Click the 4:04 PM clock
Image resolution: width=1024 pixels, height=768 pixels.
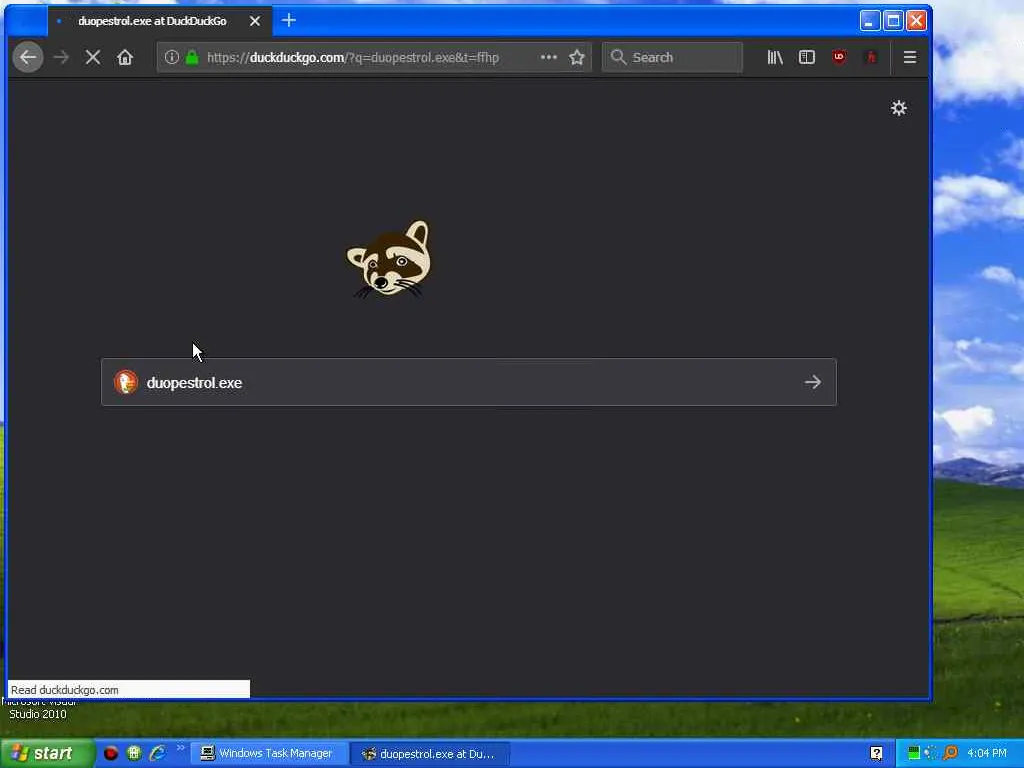(987, 753)
